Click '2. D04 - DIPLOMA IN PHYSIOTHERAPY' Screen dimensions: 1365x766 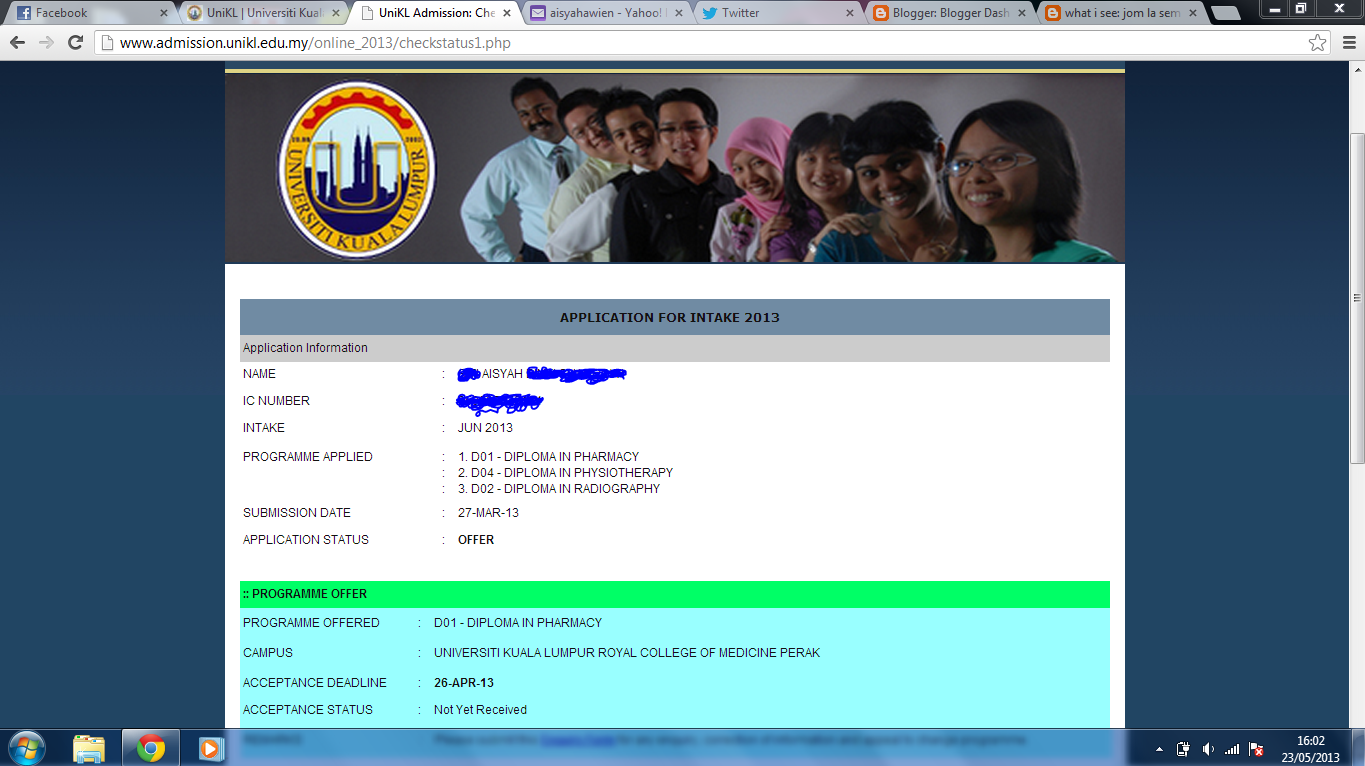pos(565,473)
